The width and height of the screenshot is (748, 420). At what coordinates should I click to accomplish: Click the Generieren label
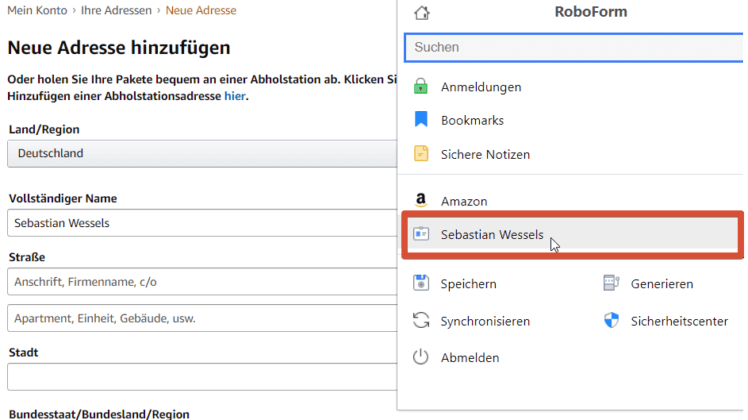coord(662,284)
